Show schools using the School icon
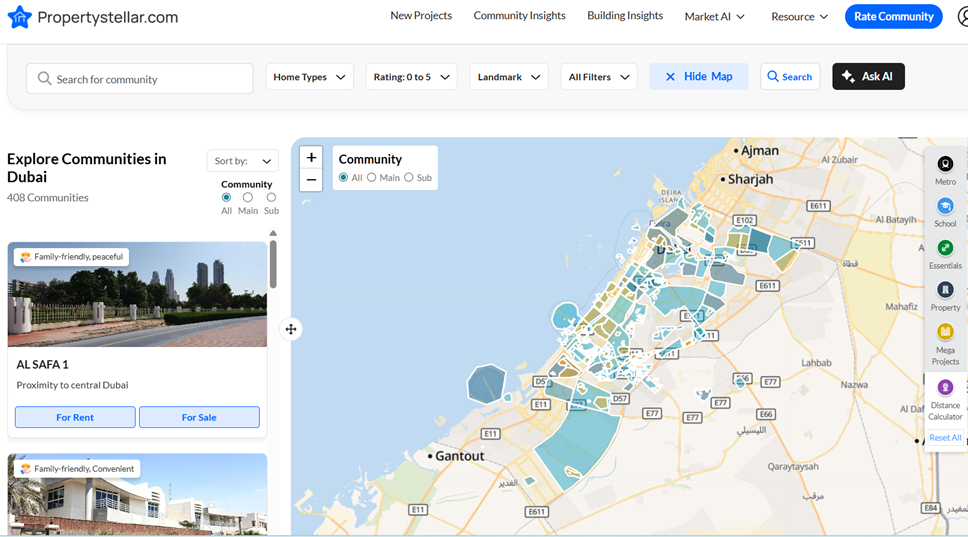The height and width of the screenshot is (537, 968). tap(945, 207)
